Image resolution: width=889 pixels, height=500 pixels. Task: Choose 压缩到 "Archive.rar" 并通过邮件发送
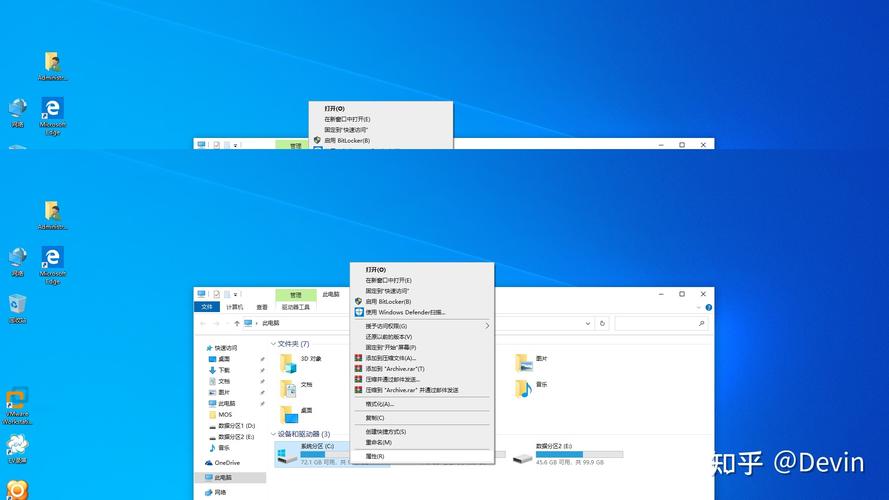(x=422, y=390)
